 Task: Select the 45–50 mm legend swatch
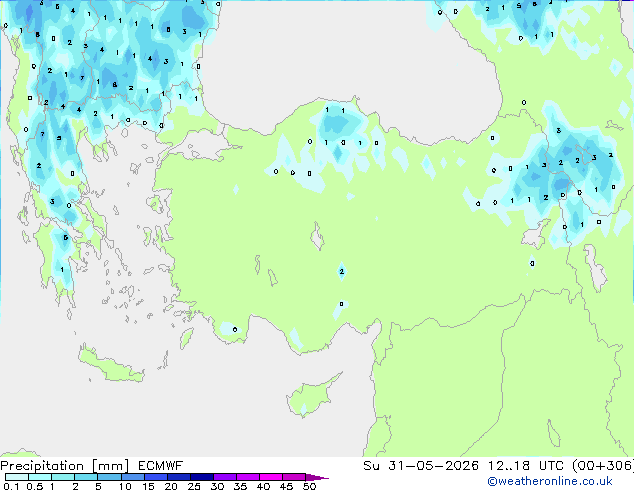click(294, 477)
